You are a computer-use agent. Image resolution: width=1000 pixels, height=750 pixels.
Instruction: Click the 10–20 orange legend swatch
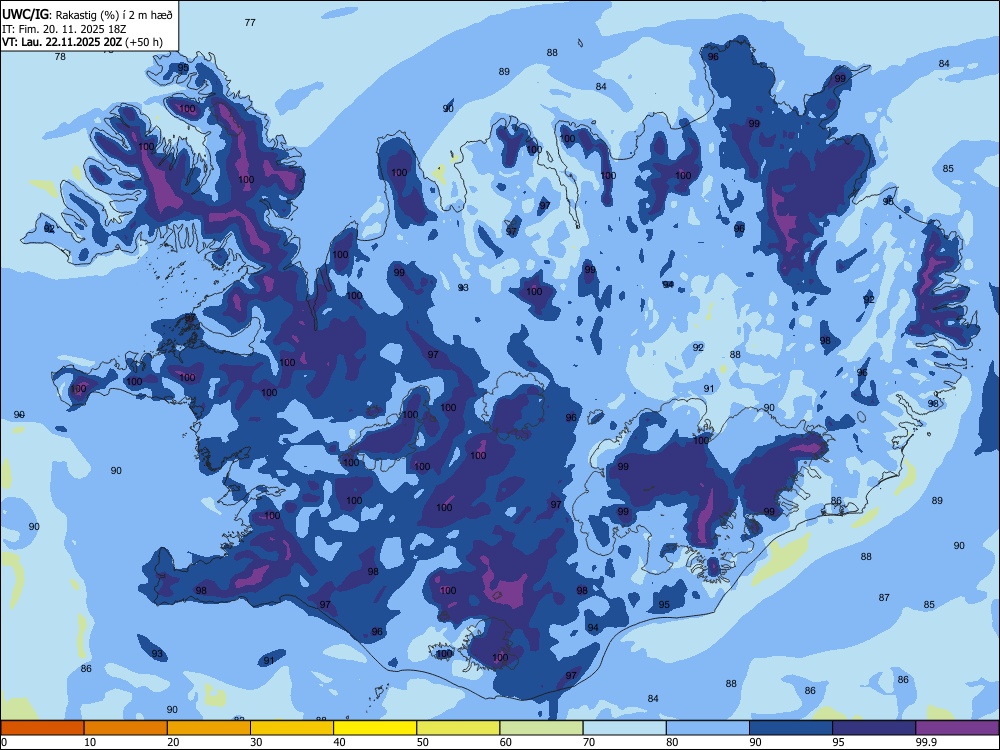coord(126,728)
